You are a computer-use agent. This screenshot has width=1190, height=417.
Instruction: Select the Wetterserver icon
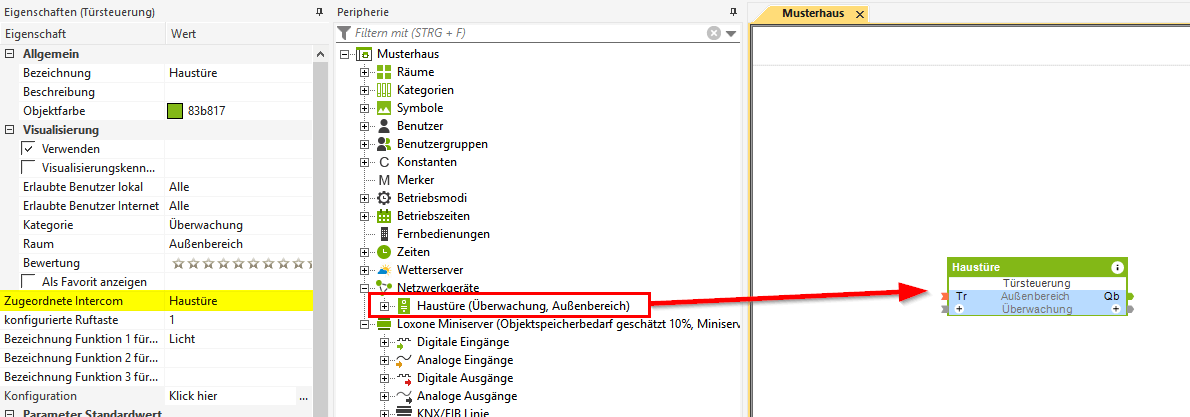pyautogui.click(x=384, y=270)
